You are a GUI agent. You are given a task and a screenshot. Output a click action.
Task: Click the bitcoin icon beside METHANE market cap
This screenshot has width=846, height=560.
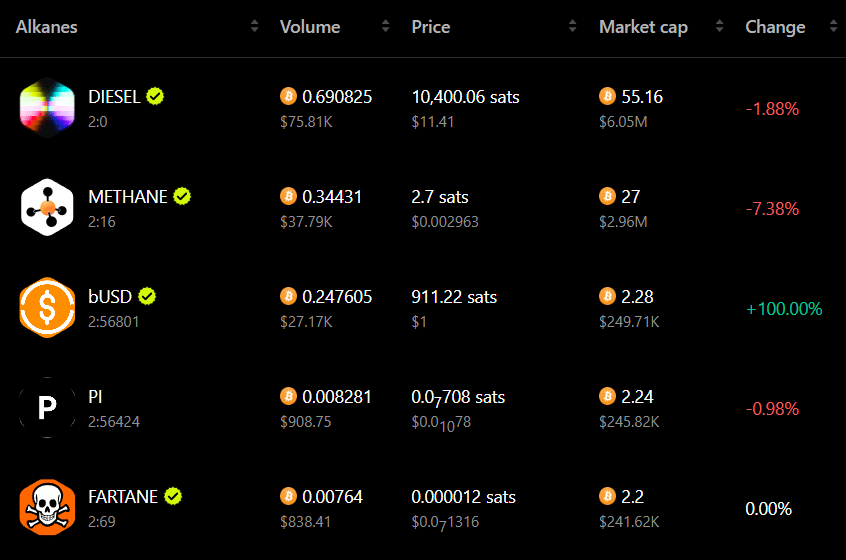pos(608,196)
